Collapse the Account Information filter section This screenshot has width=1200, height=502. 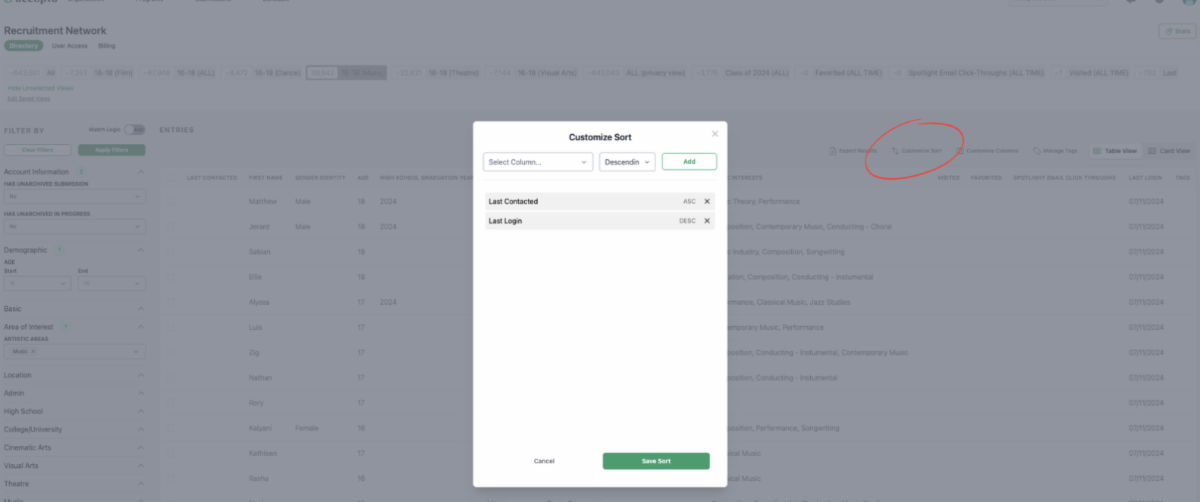tap(140, 172)
